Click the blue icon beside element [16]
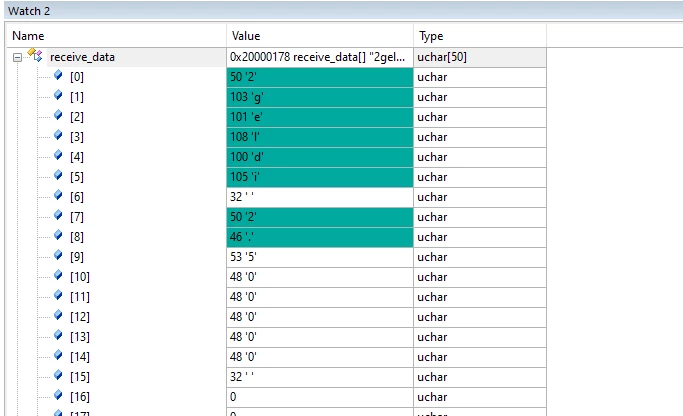Image resolution: width=683 pixels, height=416 pixels. click(x=58, y=396)
